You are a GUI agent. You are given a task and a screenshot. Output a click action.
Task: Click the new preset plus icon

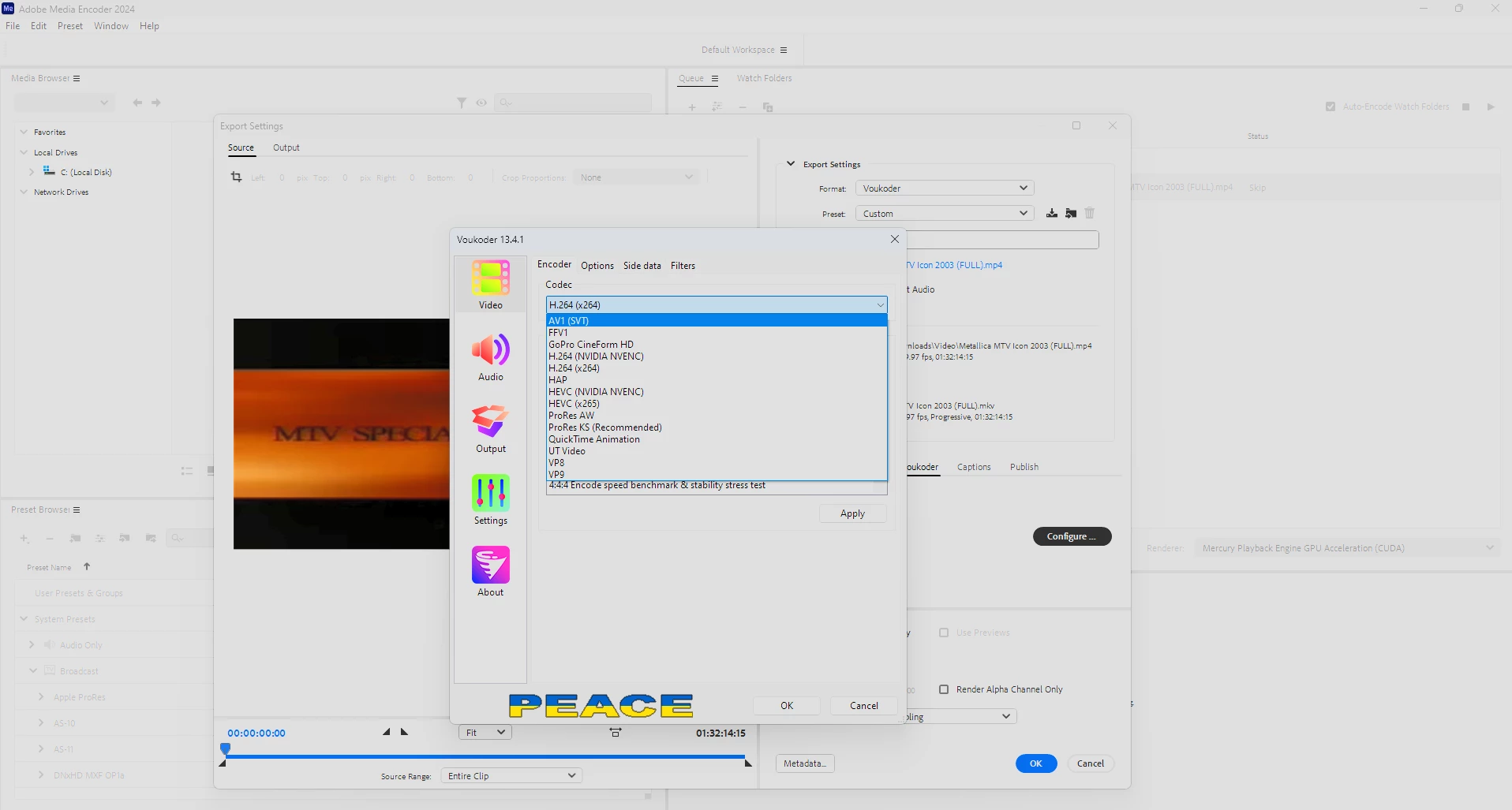[24, 538]
